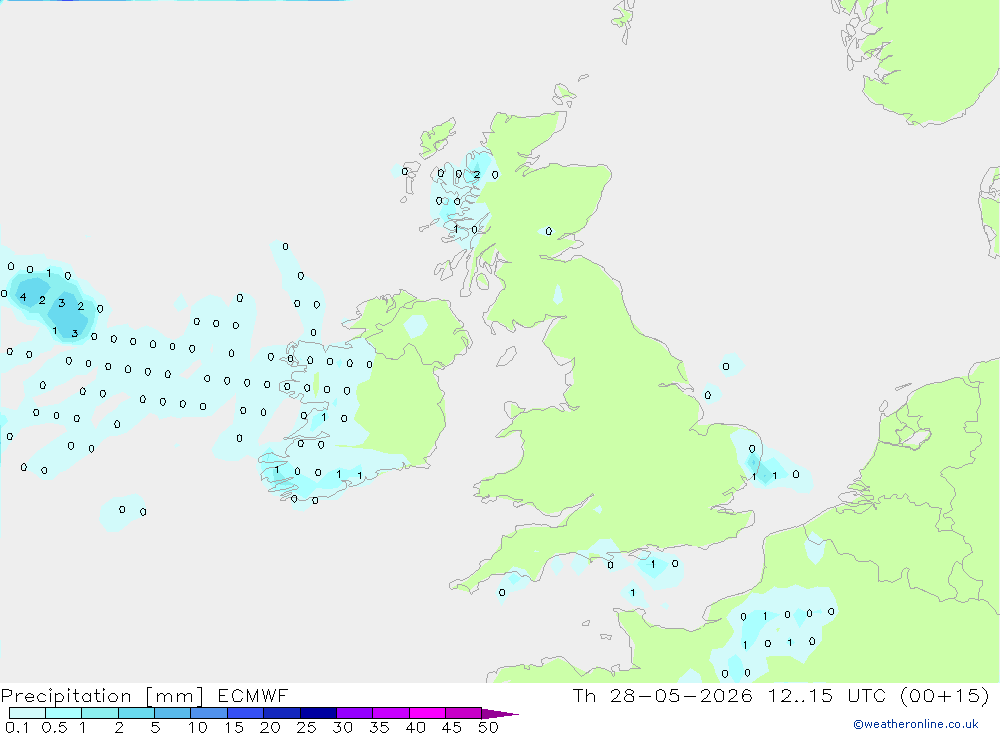Select the 2–5 mm legend color segment
Screen dimensions: 1000x733
click(x=136, y=713)
